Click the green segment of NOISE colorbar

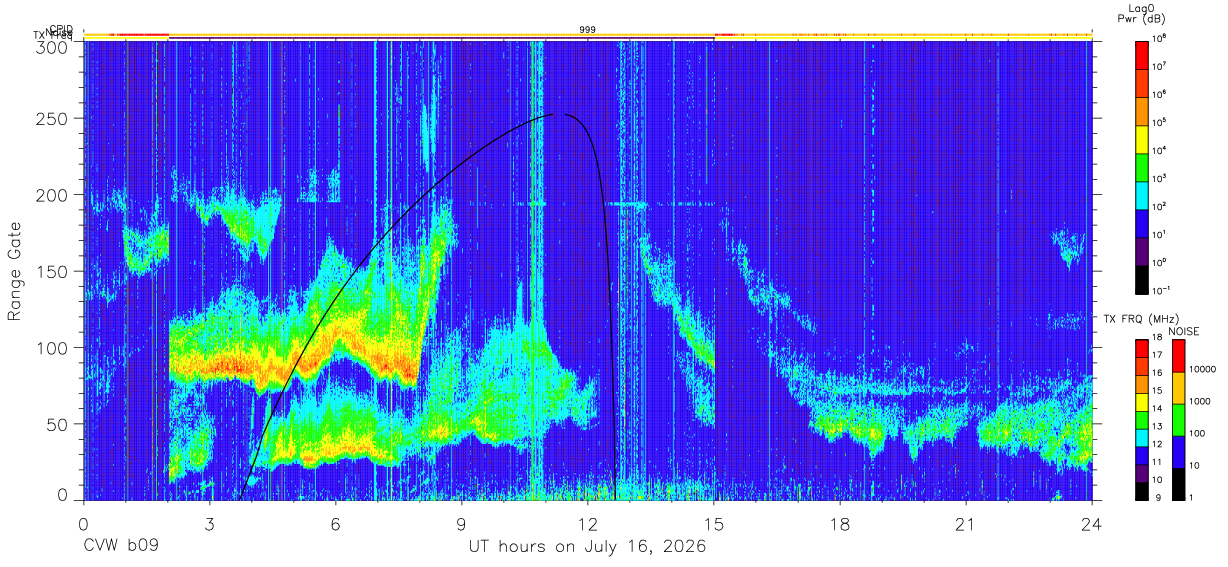tap(1178, 418)
